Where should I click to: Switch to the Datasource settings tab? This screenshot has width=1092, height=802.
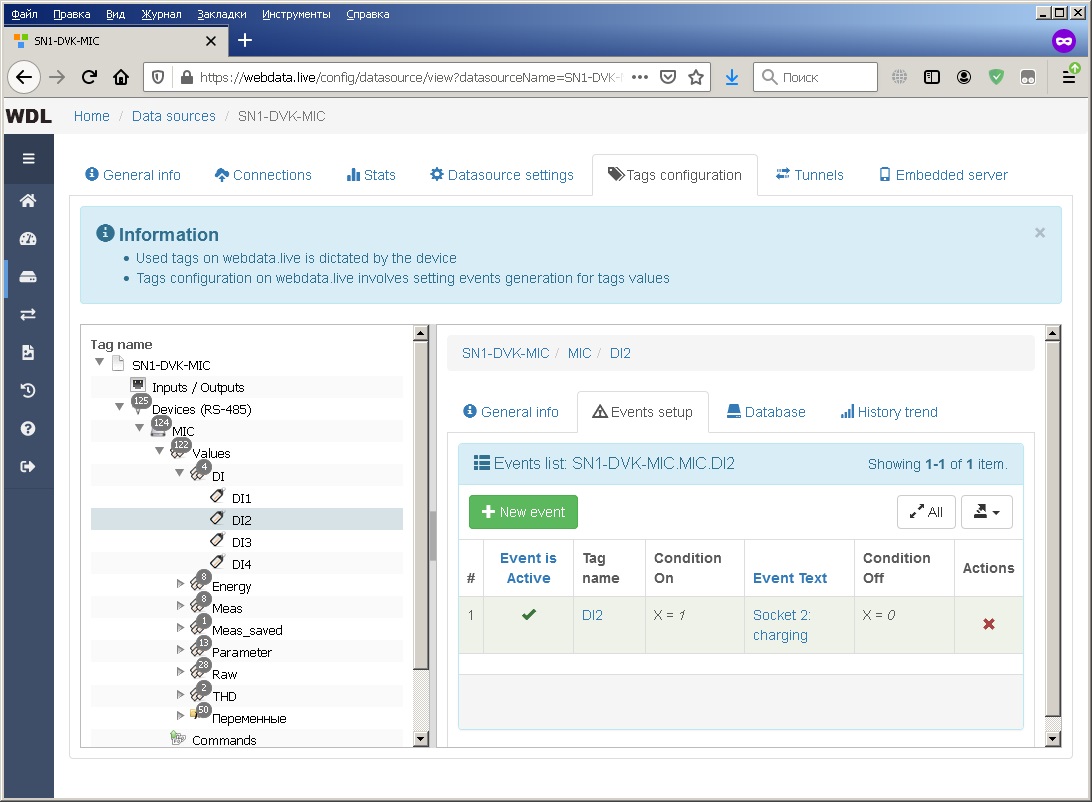pos(502,175)
